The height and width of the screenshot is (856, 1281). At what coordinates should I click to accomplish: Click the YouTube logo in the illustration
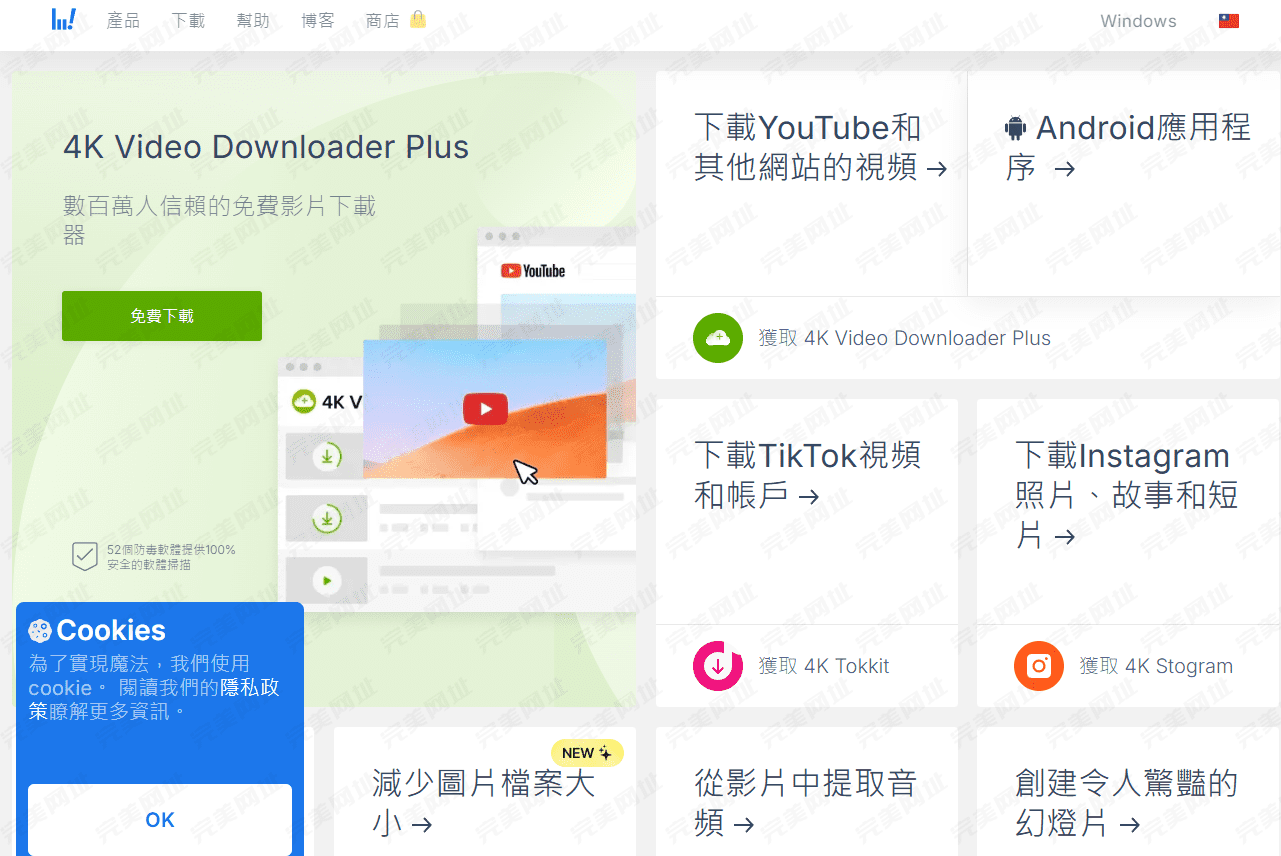point(533,271)
